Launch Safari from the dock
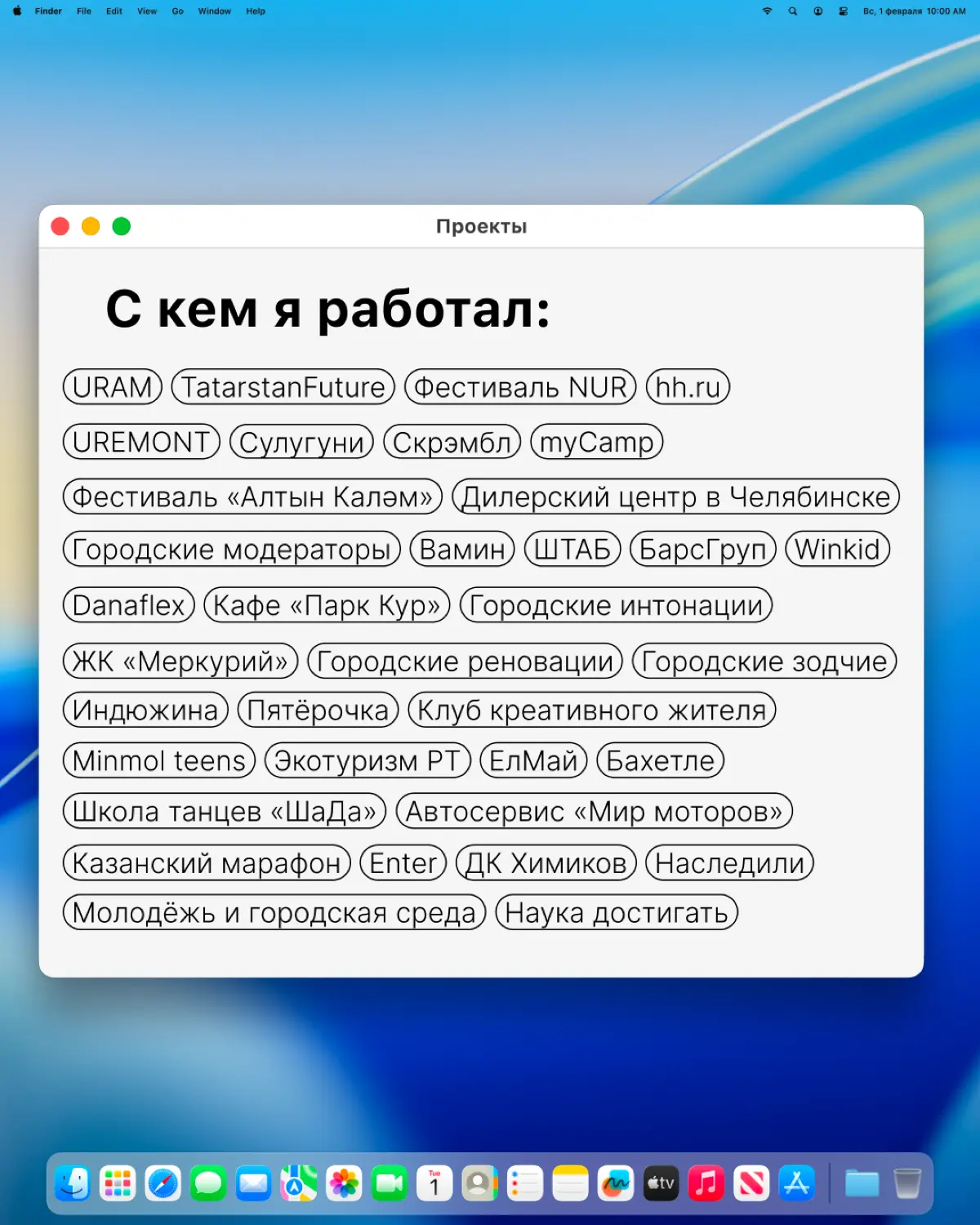The width and height of the screenshot is (980, 1225). coord(163,1183)
